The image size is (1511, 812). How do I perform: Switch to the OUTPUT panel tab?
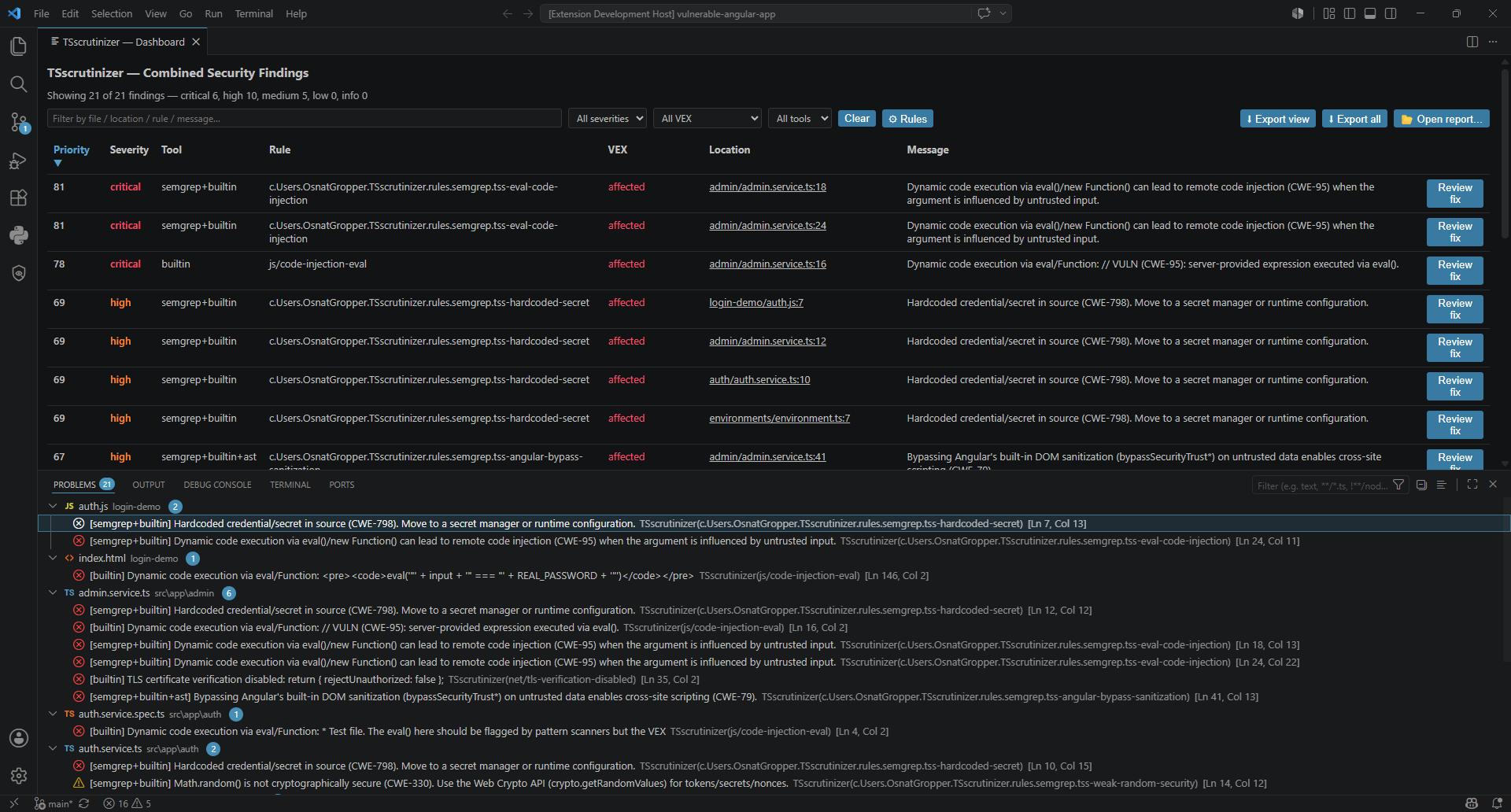click(149, 485)
